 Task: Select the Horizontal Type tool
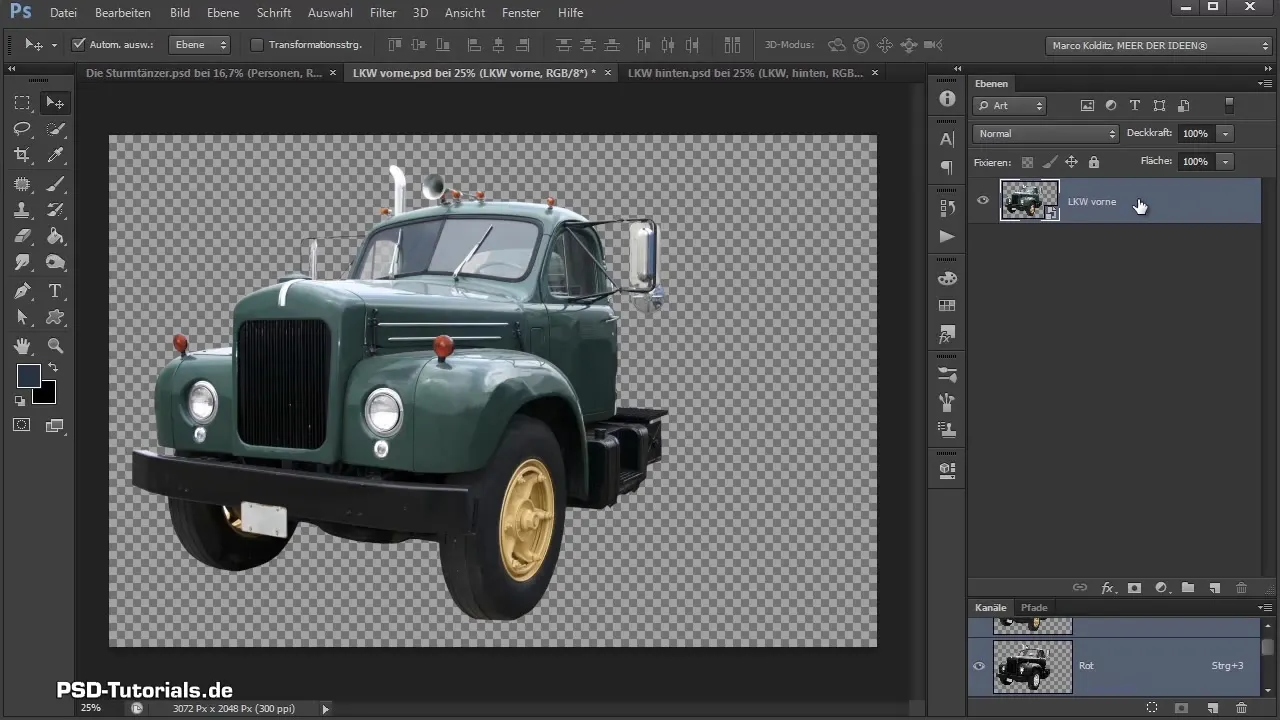(55, 292)
